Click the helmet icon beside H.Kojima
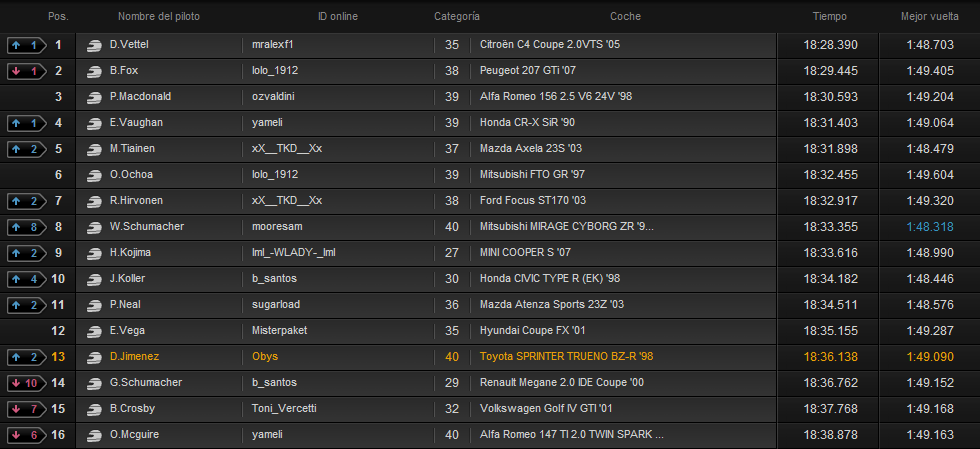The height and width of the screenshot is (449, 980). coord(94,253)
